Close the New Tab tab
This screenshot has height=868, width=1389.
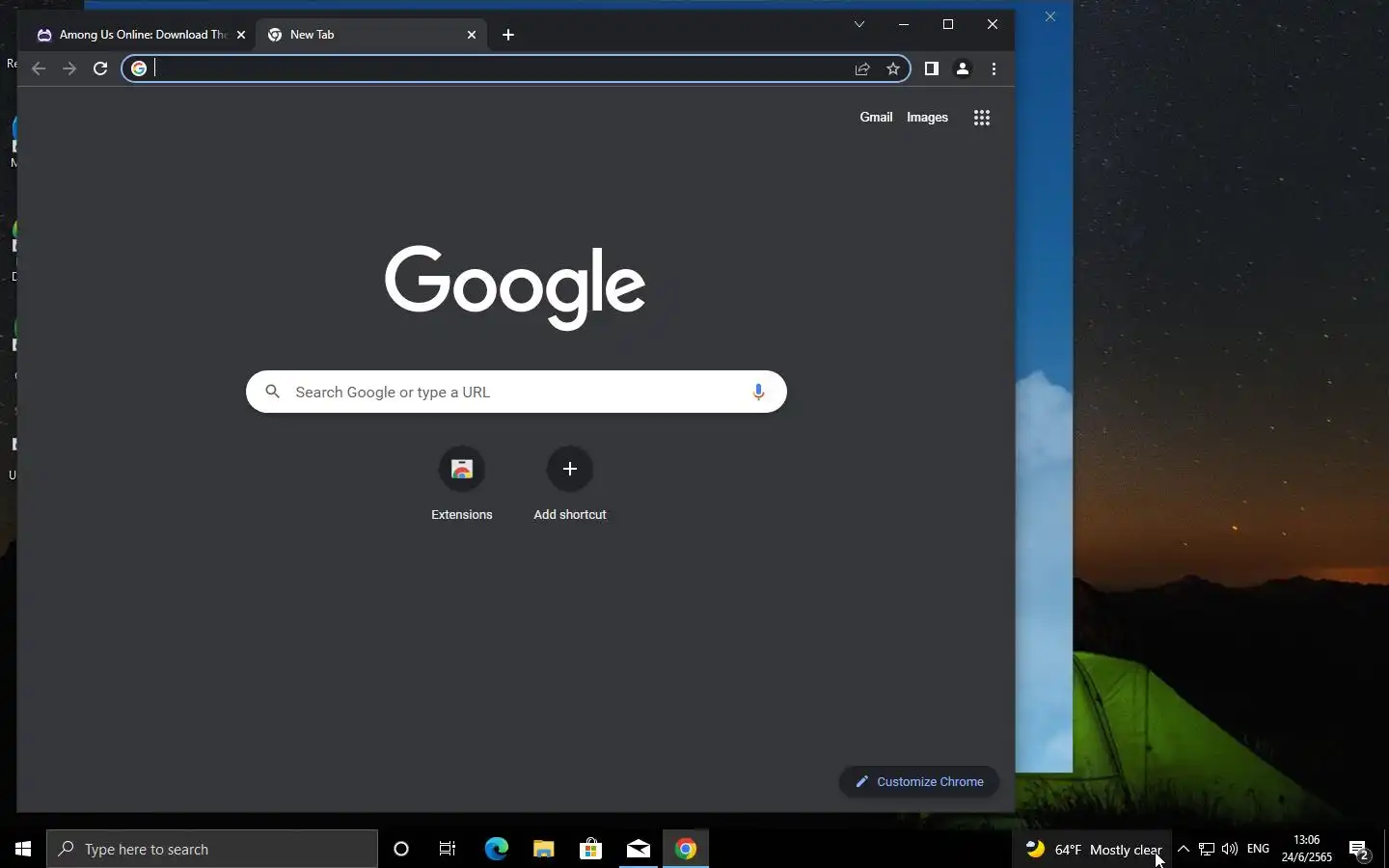point(472,35)
